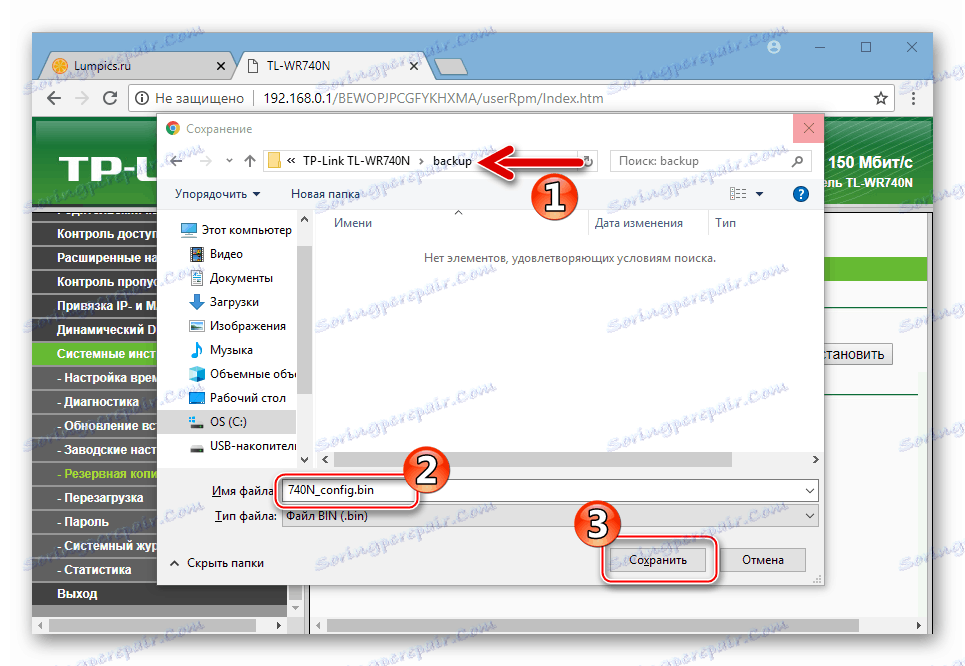Open recent locations dropdown in dialog
This screenshot has width=965, height=666.
pos(229,161)
